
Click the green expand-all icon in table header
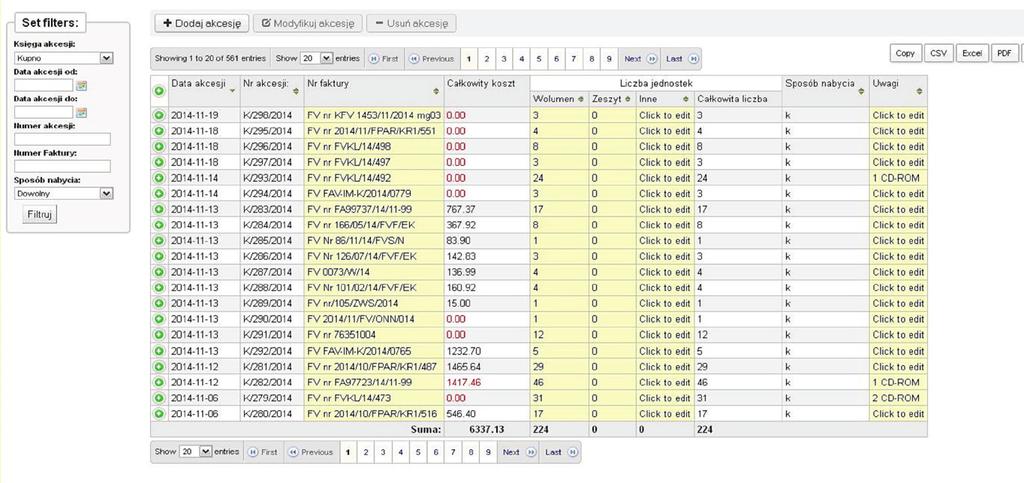[159, 91]
